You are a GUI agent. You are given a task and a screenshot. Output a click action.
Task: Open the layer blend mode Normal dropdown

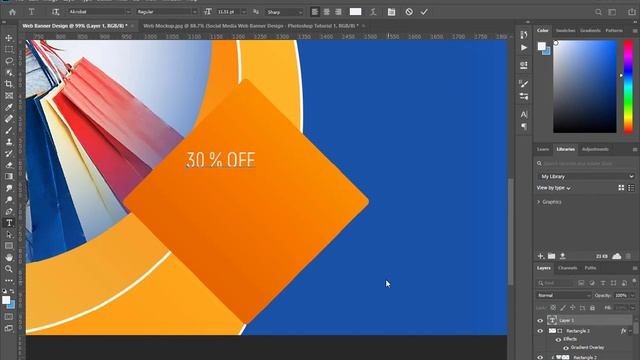point(563,295)
